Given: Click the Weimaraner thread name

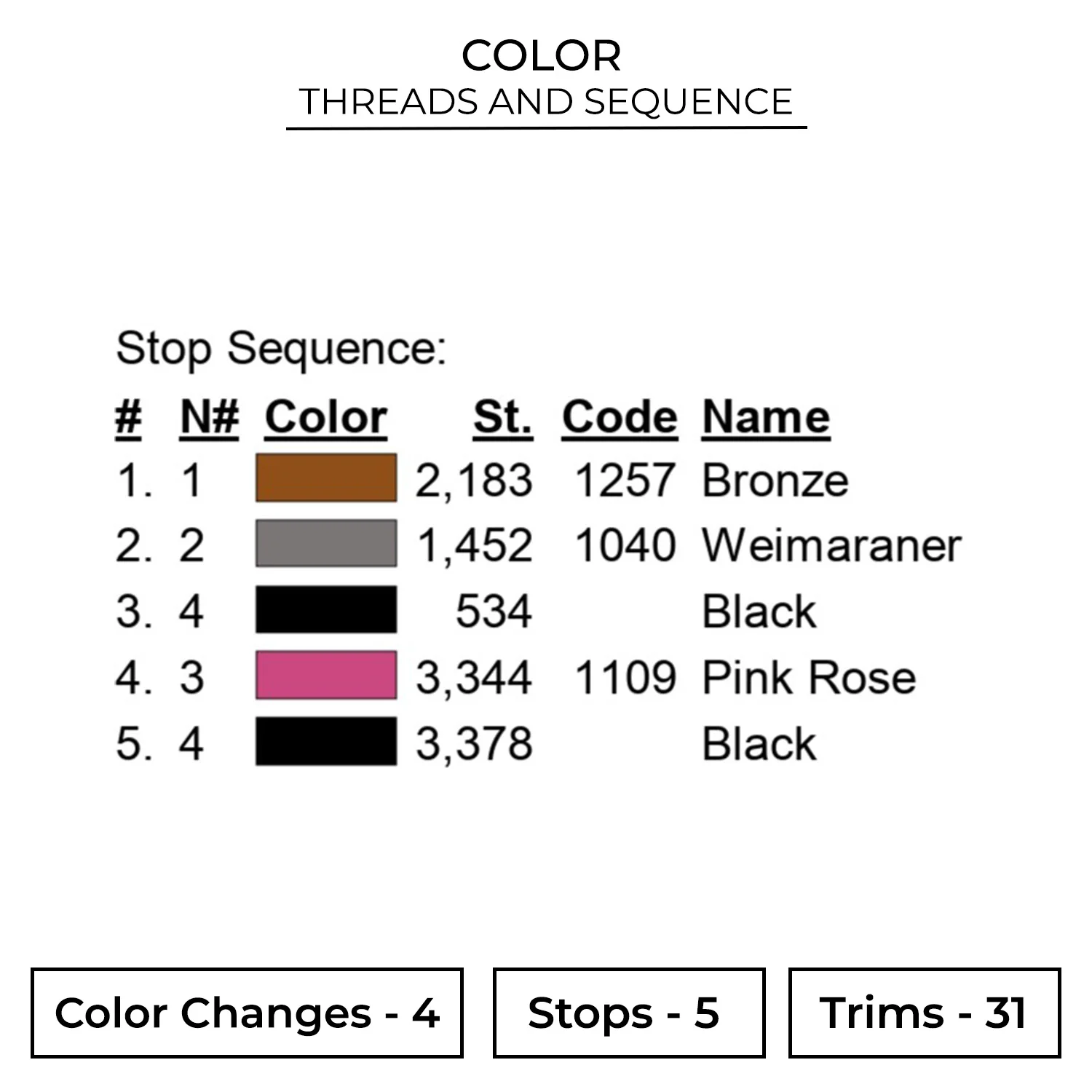Looking at the screenshot, I should [x=831, y=545].
